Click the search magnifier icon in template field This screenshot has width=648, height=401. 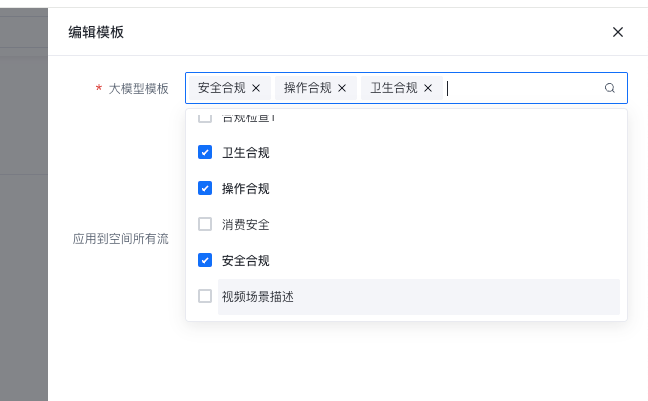610,88
